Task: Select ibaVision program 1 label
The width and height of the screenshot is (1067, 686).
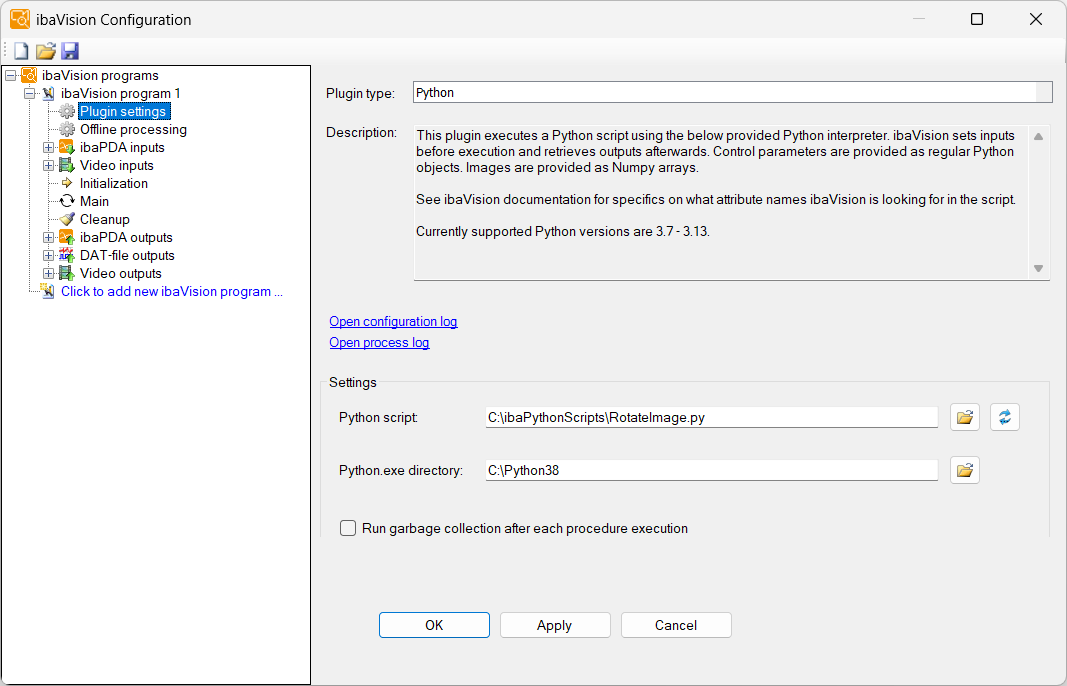Action: tap(121, 93)
